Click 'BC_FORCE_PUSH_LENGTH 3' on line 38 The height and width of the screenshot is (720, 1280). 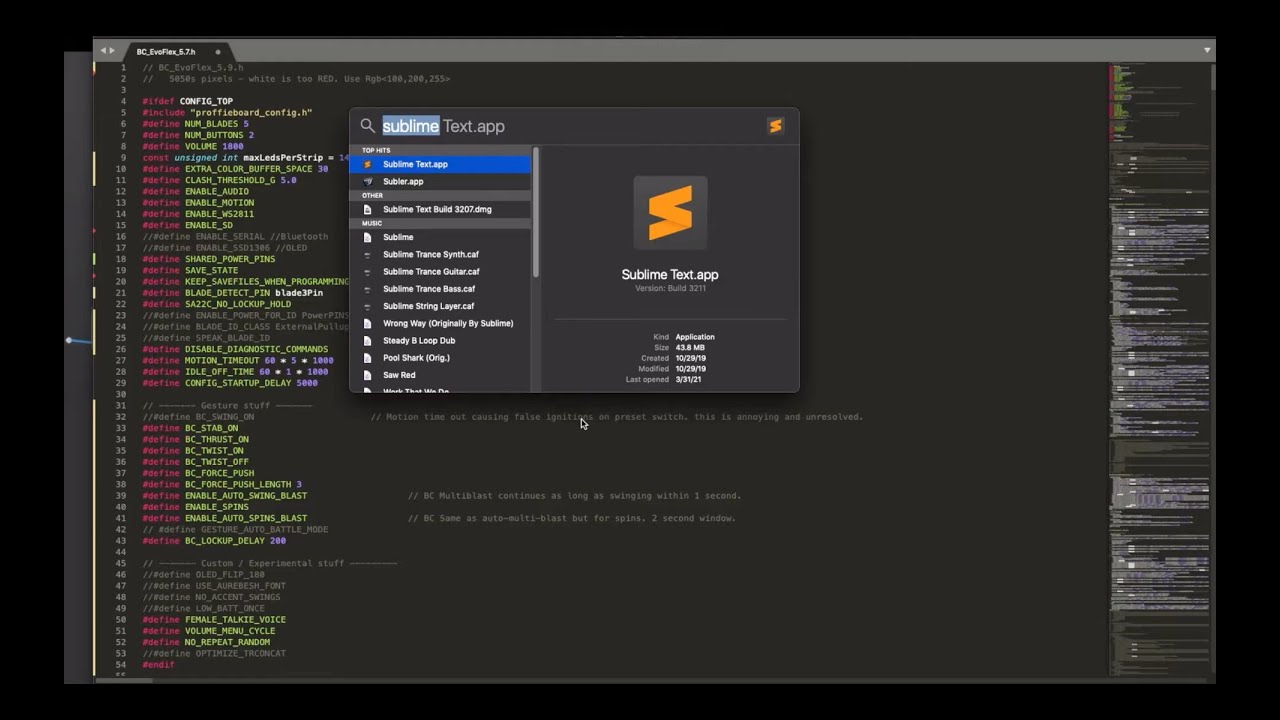pos(243,485)
